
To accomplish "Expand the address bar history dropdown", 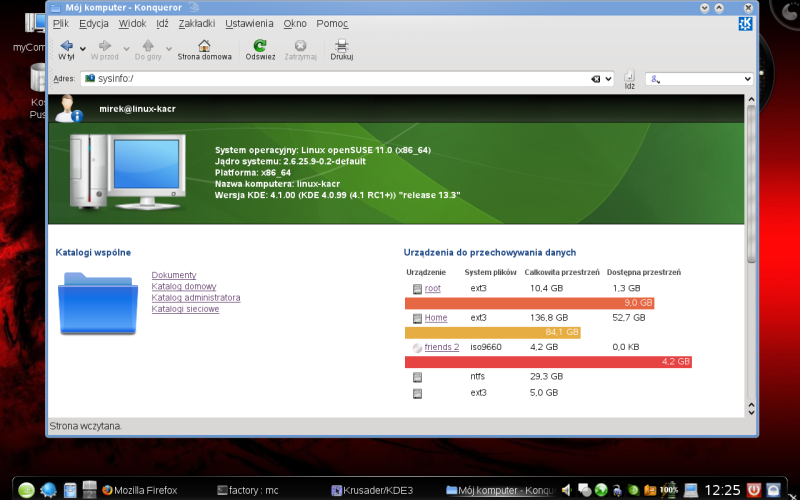I will (608, 79).
